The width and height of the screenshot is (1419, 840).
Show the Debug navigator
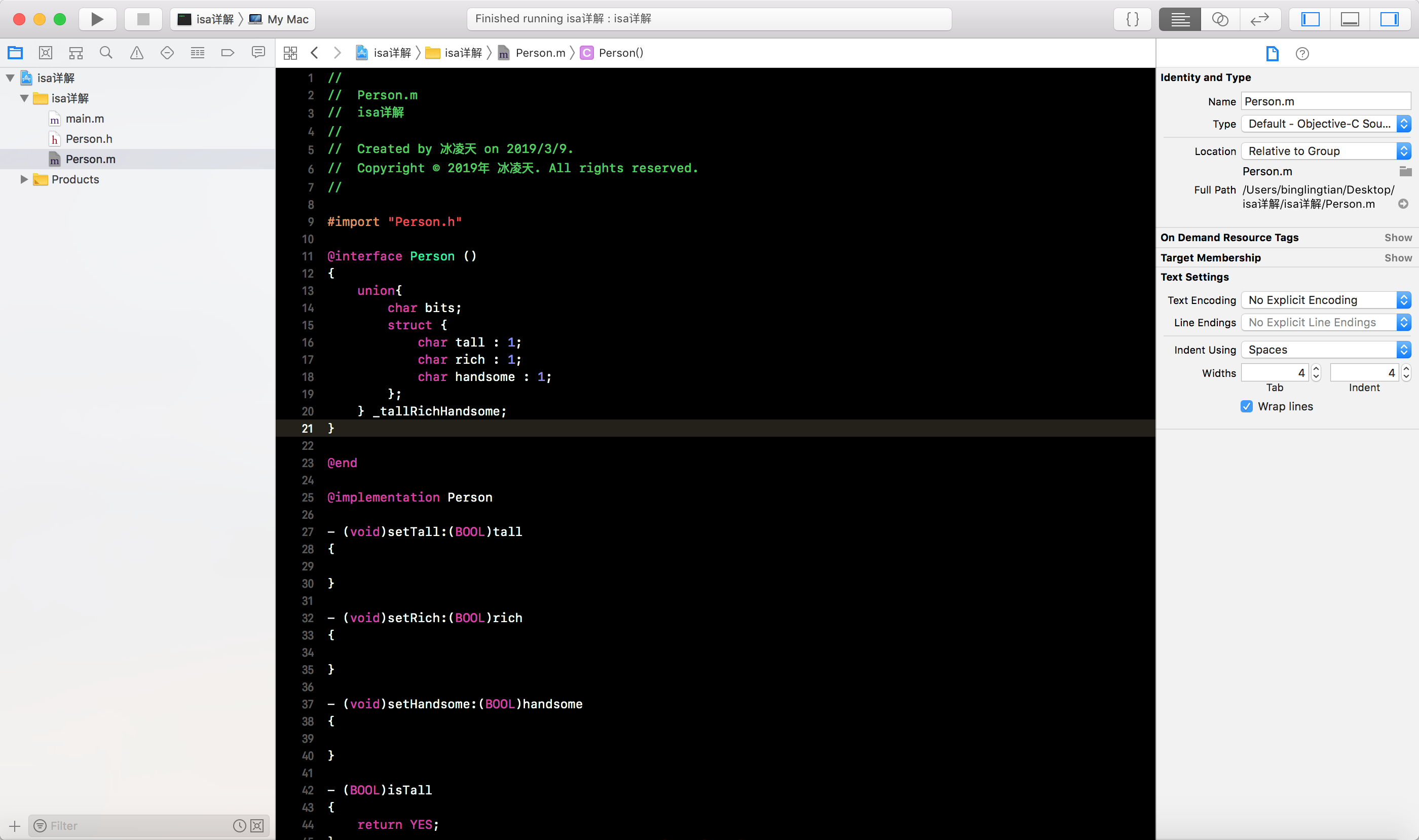coord(198,53)
